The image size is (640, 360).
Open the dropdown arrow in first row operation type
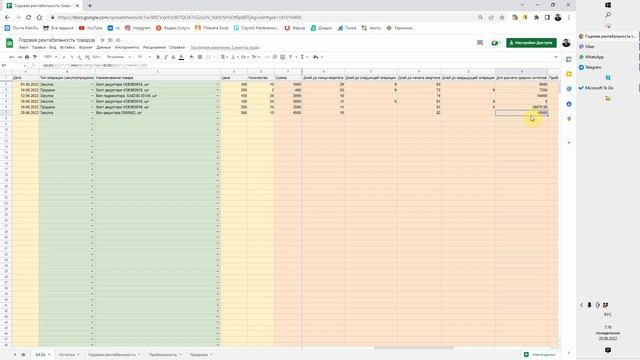pyautogui.click(x=92, y=84)
